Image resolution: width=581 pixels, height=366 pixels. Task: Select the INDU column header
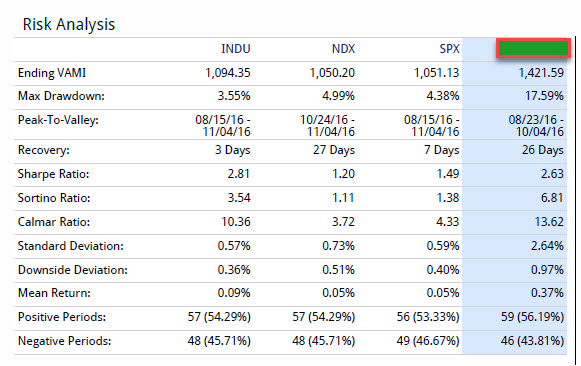coord(236,49)
